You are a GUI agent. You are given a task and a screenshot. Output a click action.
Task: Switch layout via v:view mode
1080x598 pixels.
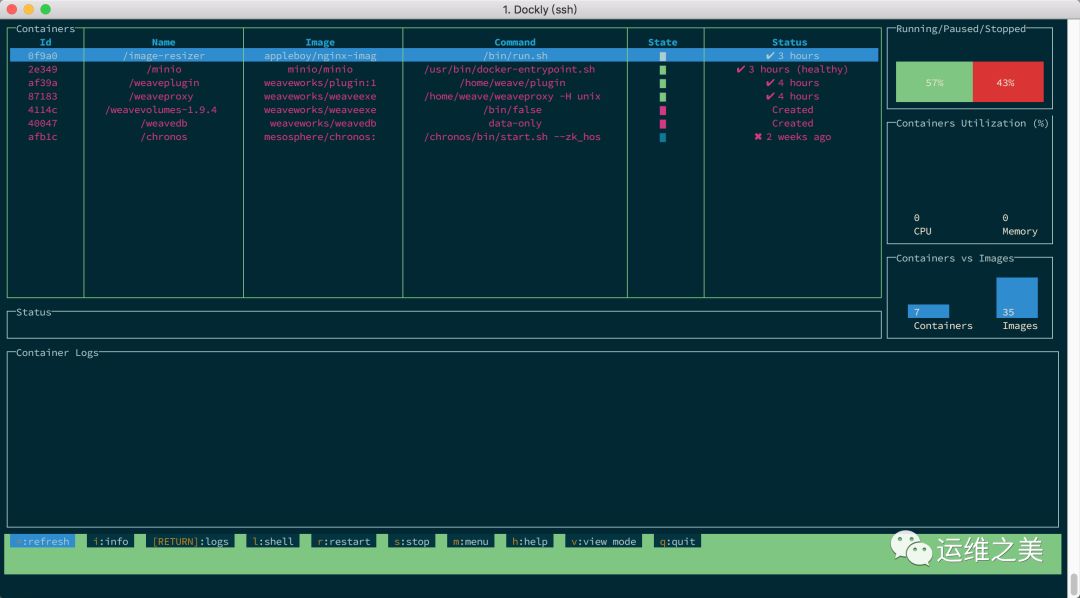[604, 542]
